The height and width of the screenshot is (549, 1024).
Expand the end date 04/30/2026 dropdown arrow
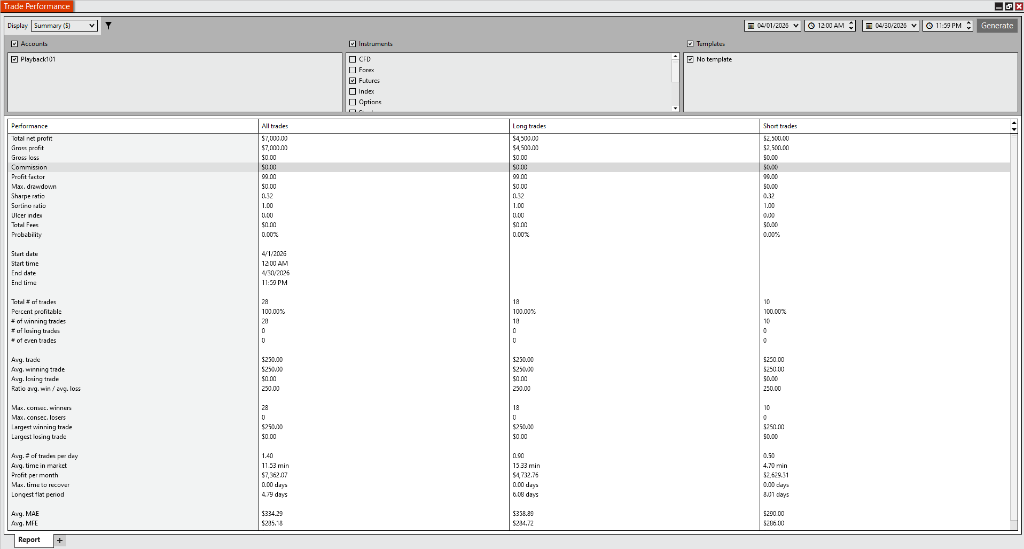coord(913,26)
